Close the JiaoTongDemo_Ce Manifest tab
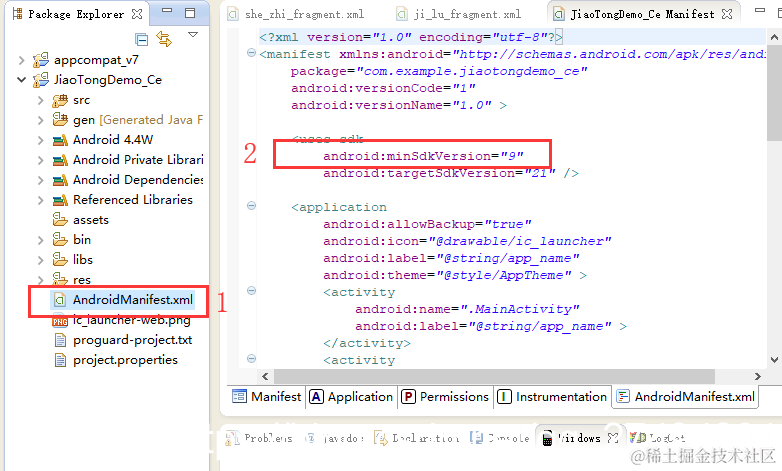Screen dimensions: 782x471 [x=727, y=14]
